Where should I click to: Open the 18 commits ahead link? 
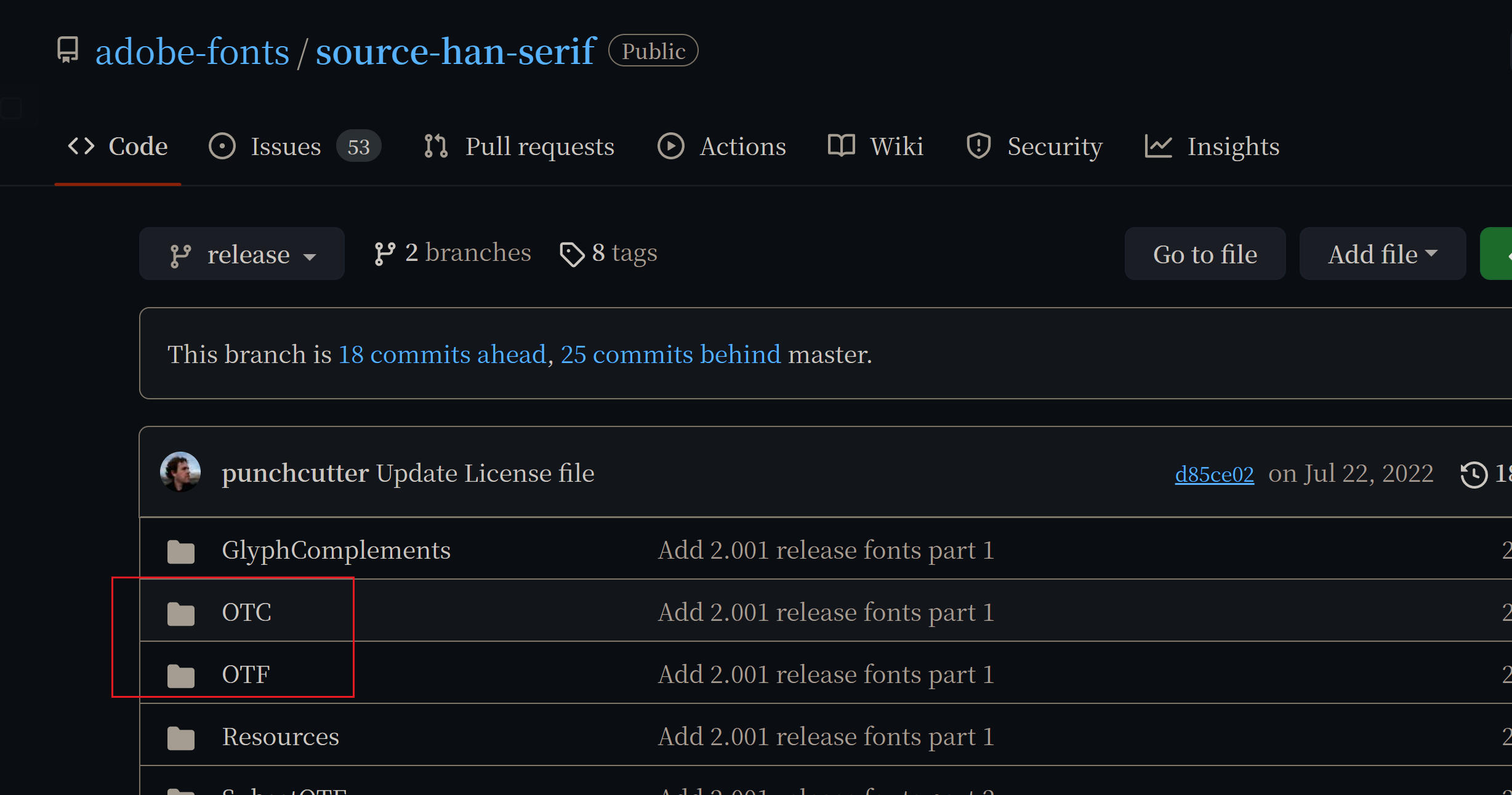442,354
